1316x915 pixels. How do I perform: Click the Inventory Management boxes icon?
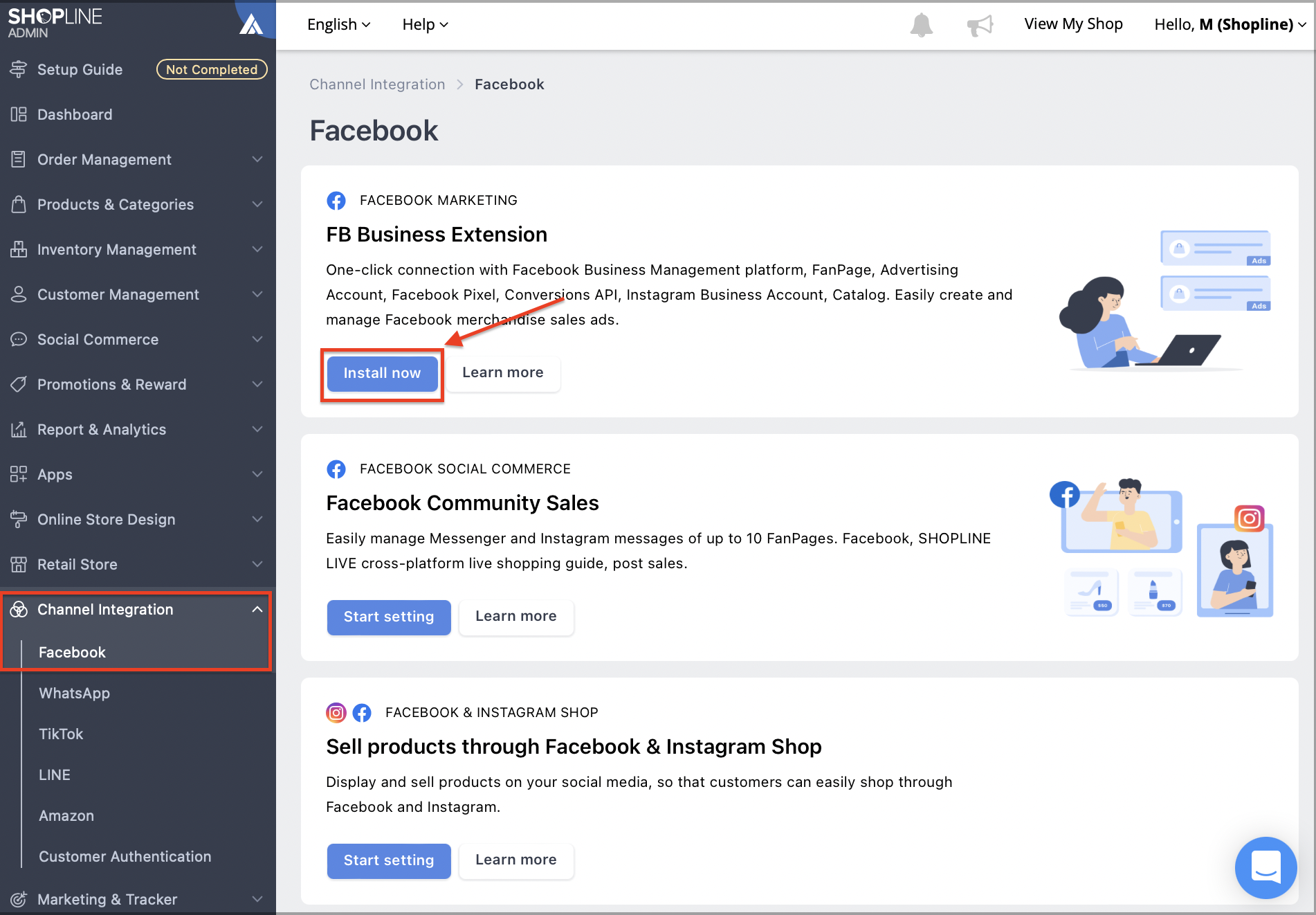coord(19,249)
